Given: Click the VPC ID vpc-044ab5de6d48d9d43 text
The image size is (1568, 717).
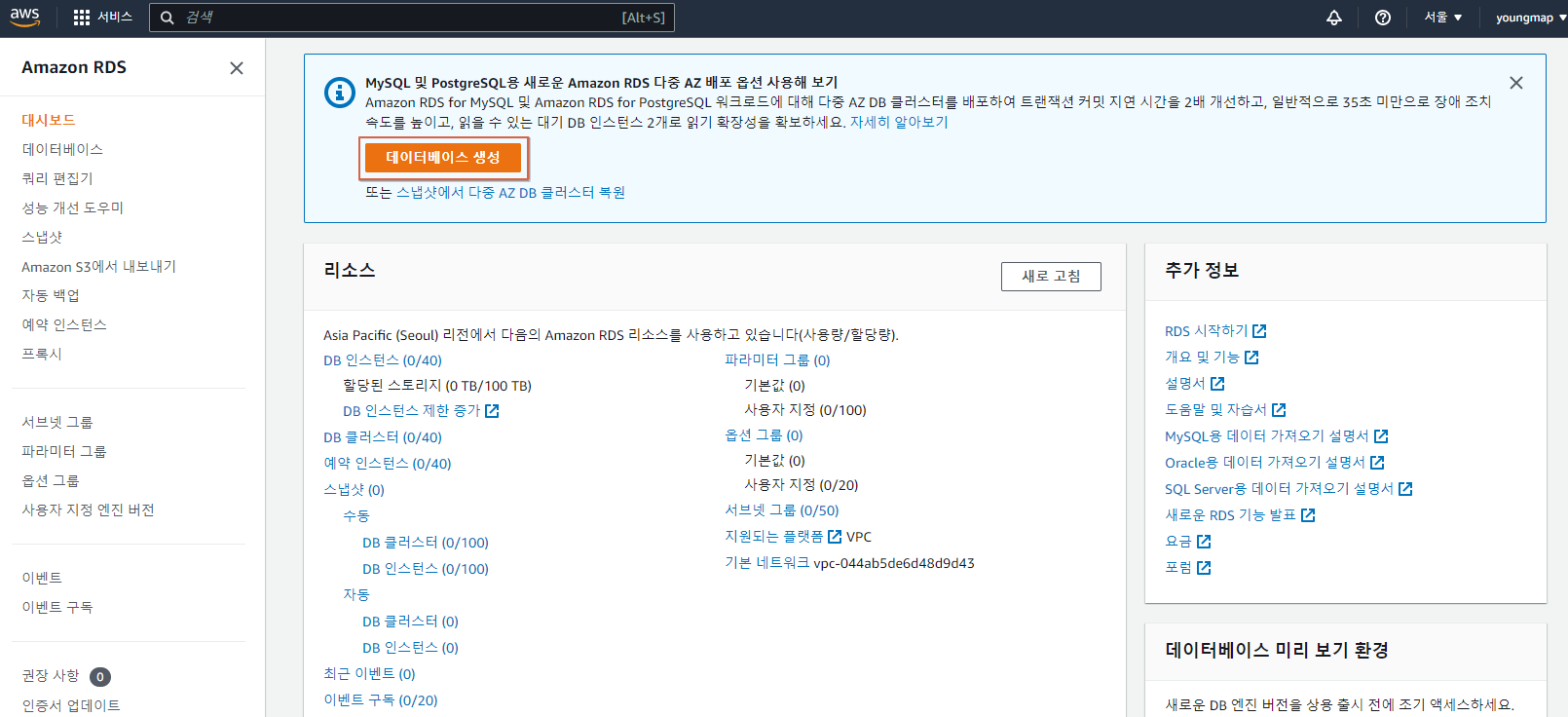Looking at the screenshot, I should click(x=894, y=563).
